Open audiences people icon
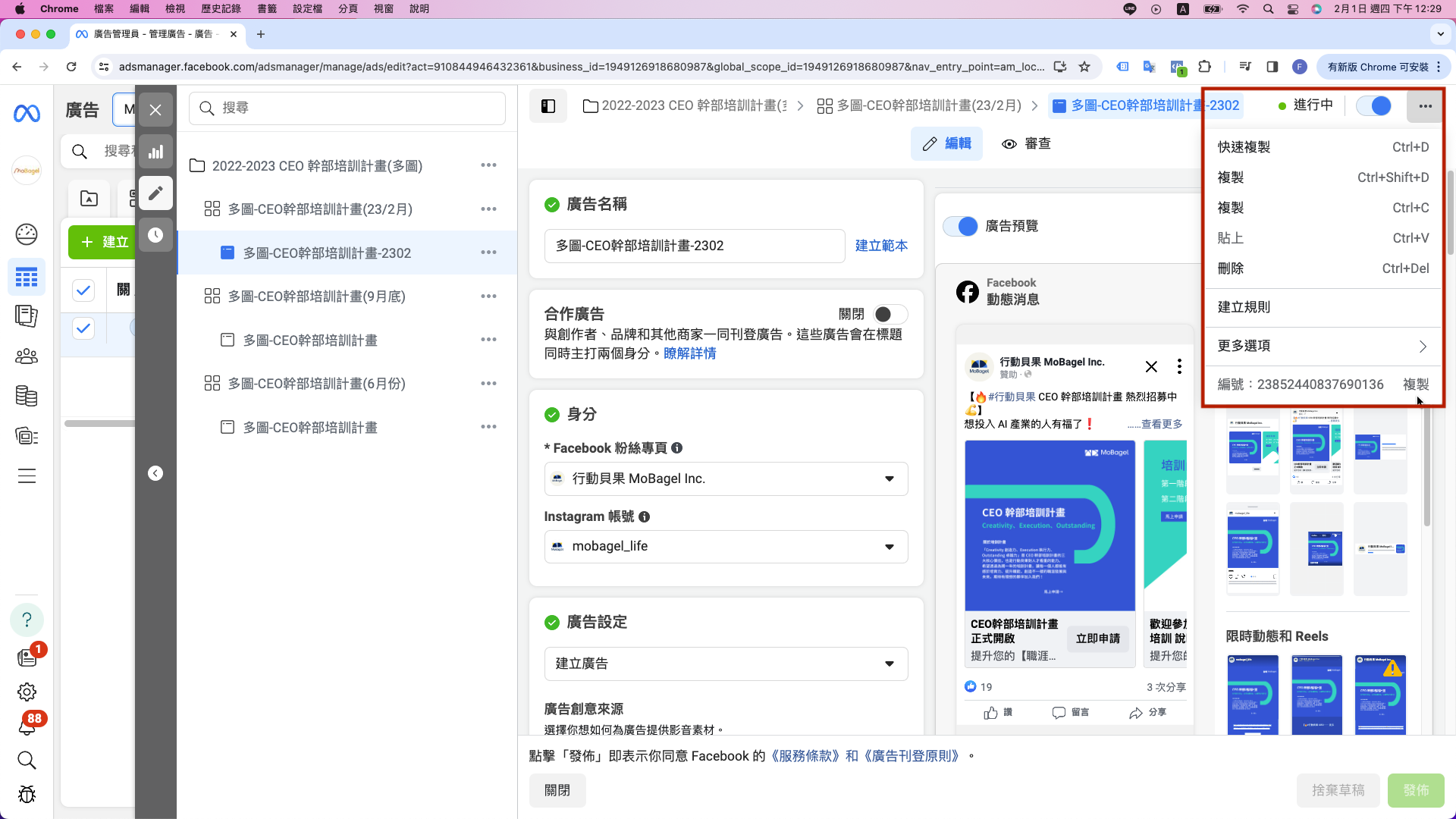The width and height of the screenshot is (1456, 819). coord(27,356)
